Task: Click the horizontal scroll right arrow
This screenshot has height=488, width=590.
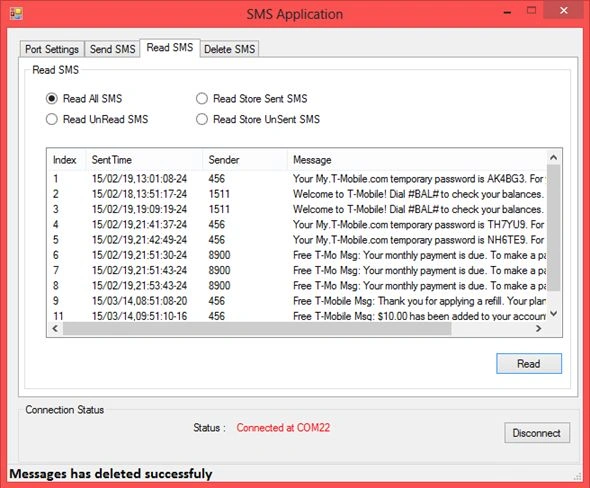Action: (538, 328)
